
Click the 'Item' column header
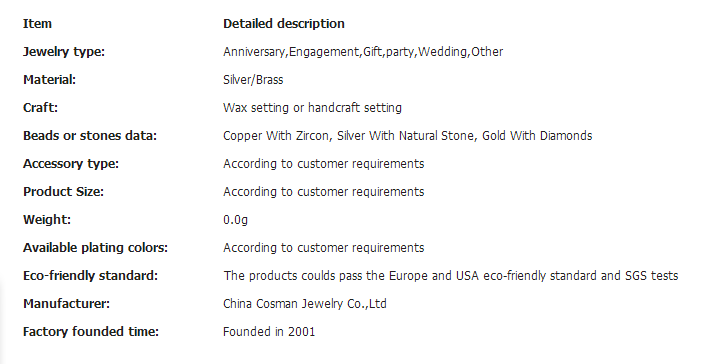click(37, 24)
